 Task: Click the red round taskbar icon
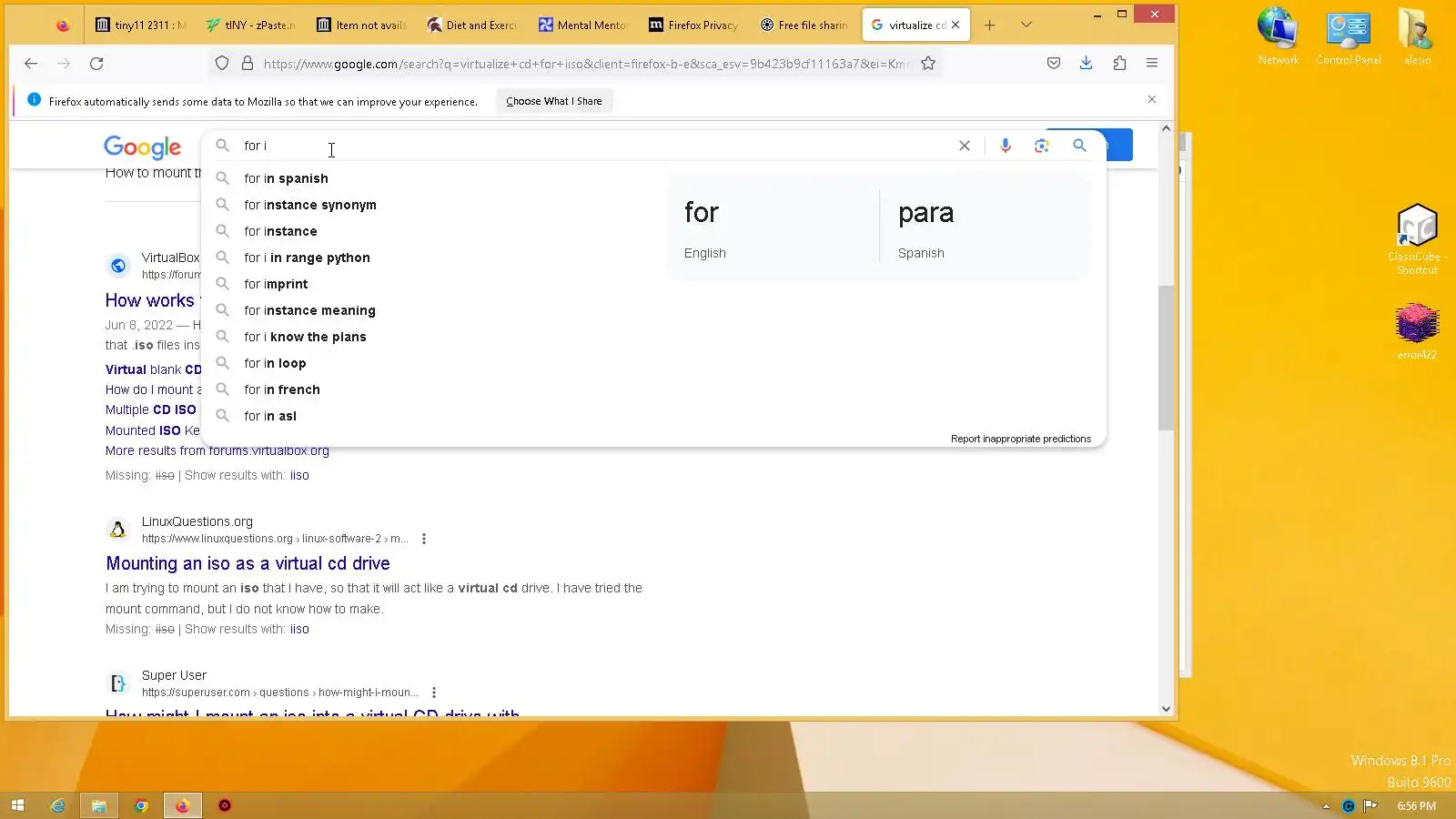click(225, 805)
